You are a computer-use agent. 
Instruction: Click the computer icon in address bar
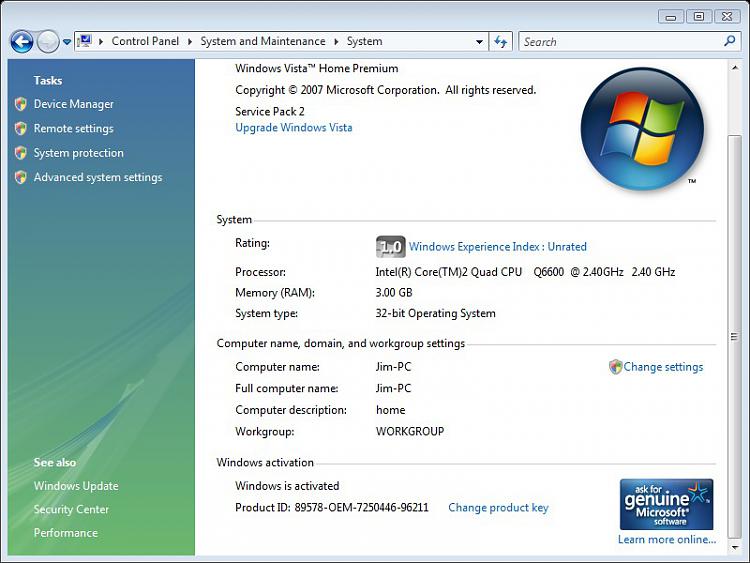85,41
